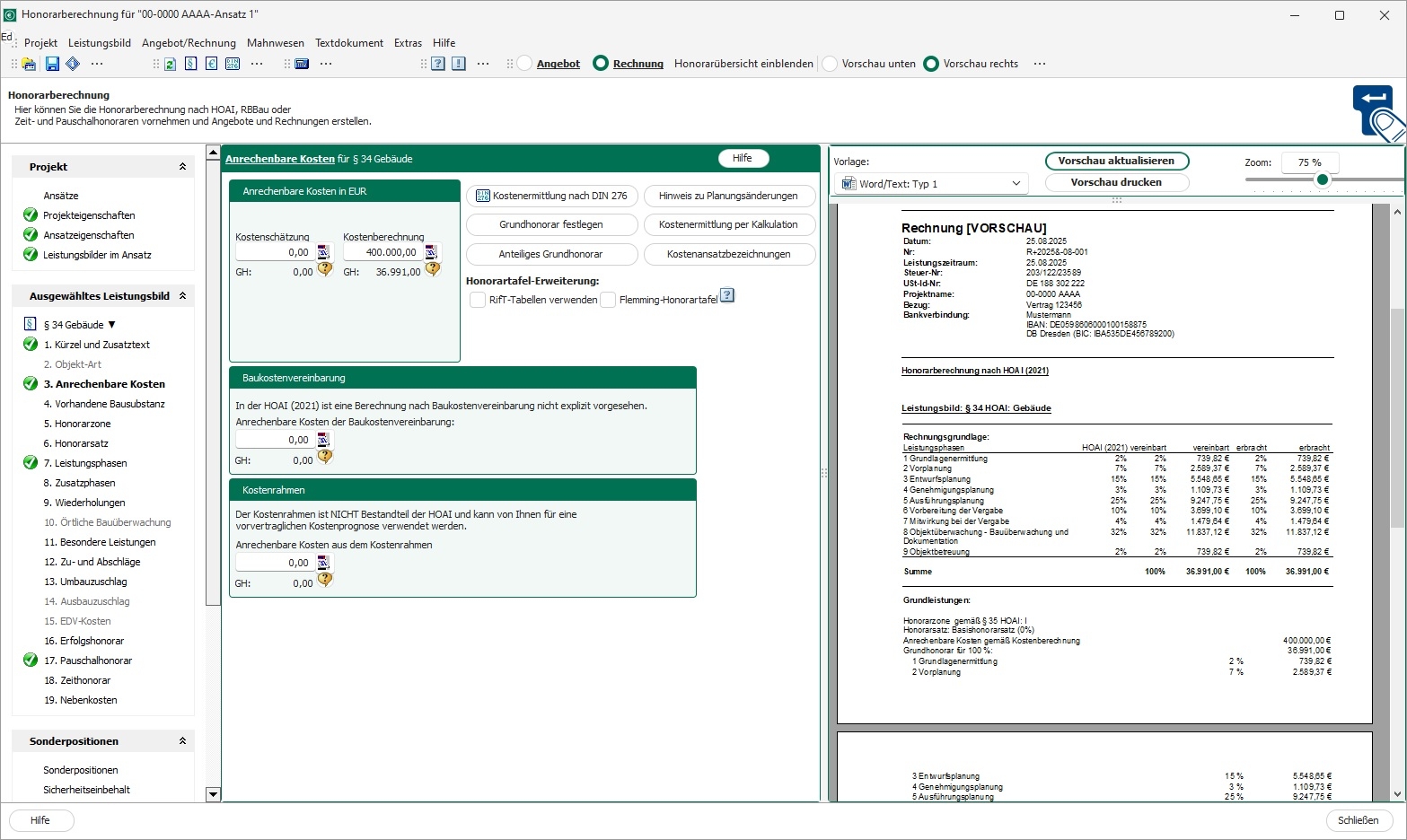Tick the Flemming-Honorartafel checkbox
1407x840 pixels.
608,300
